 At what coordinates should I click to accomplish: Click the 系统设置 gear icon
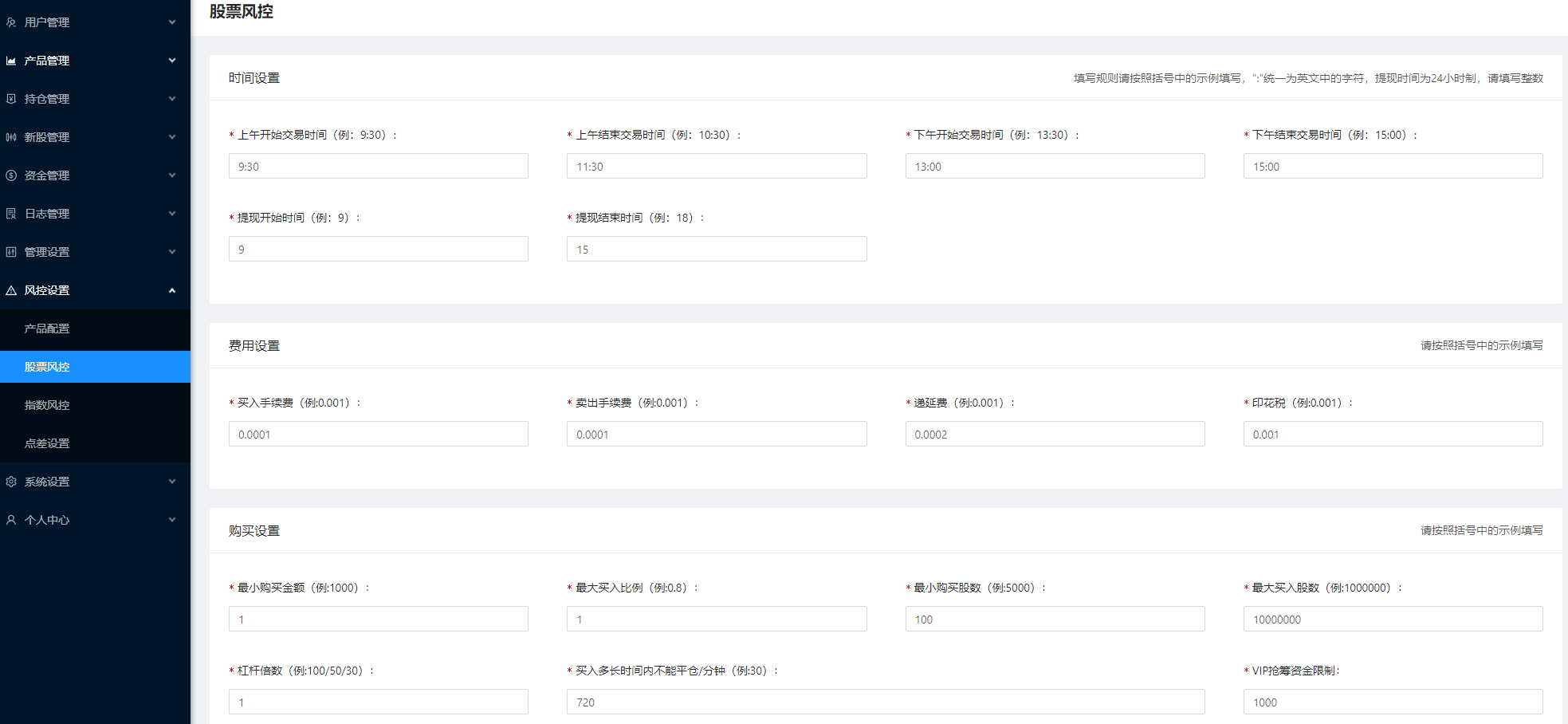coord(11,482)
